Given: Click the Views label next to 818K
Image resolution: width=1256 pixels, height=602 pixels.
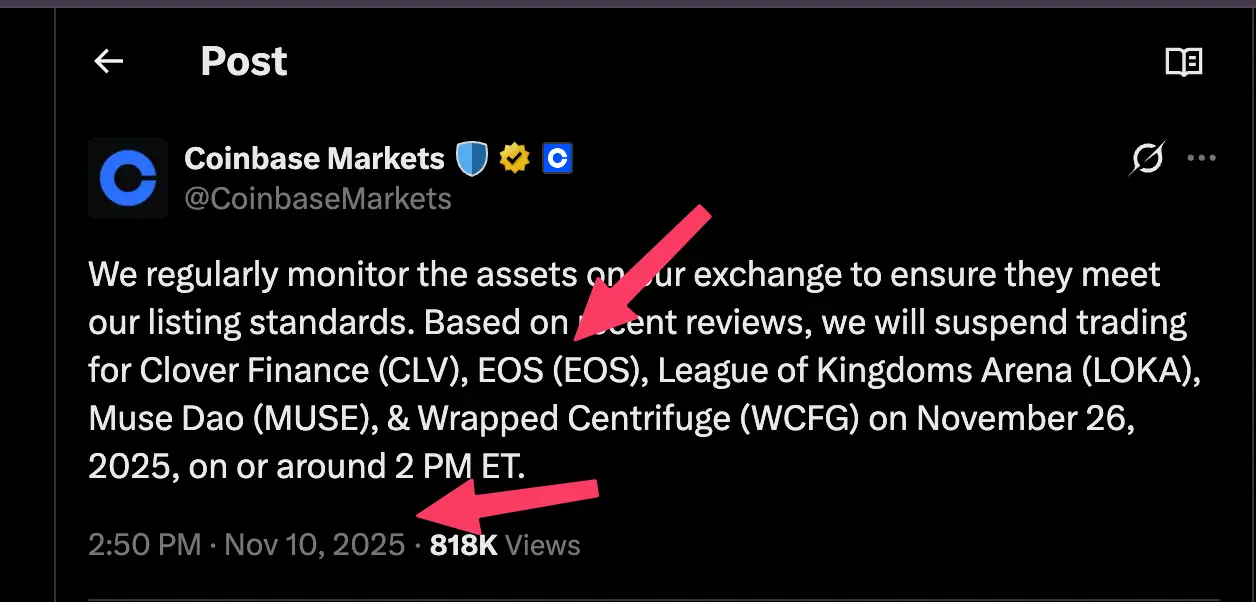Looking at the screenshot, I should [x=541, y=545].
